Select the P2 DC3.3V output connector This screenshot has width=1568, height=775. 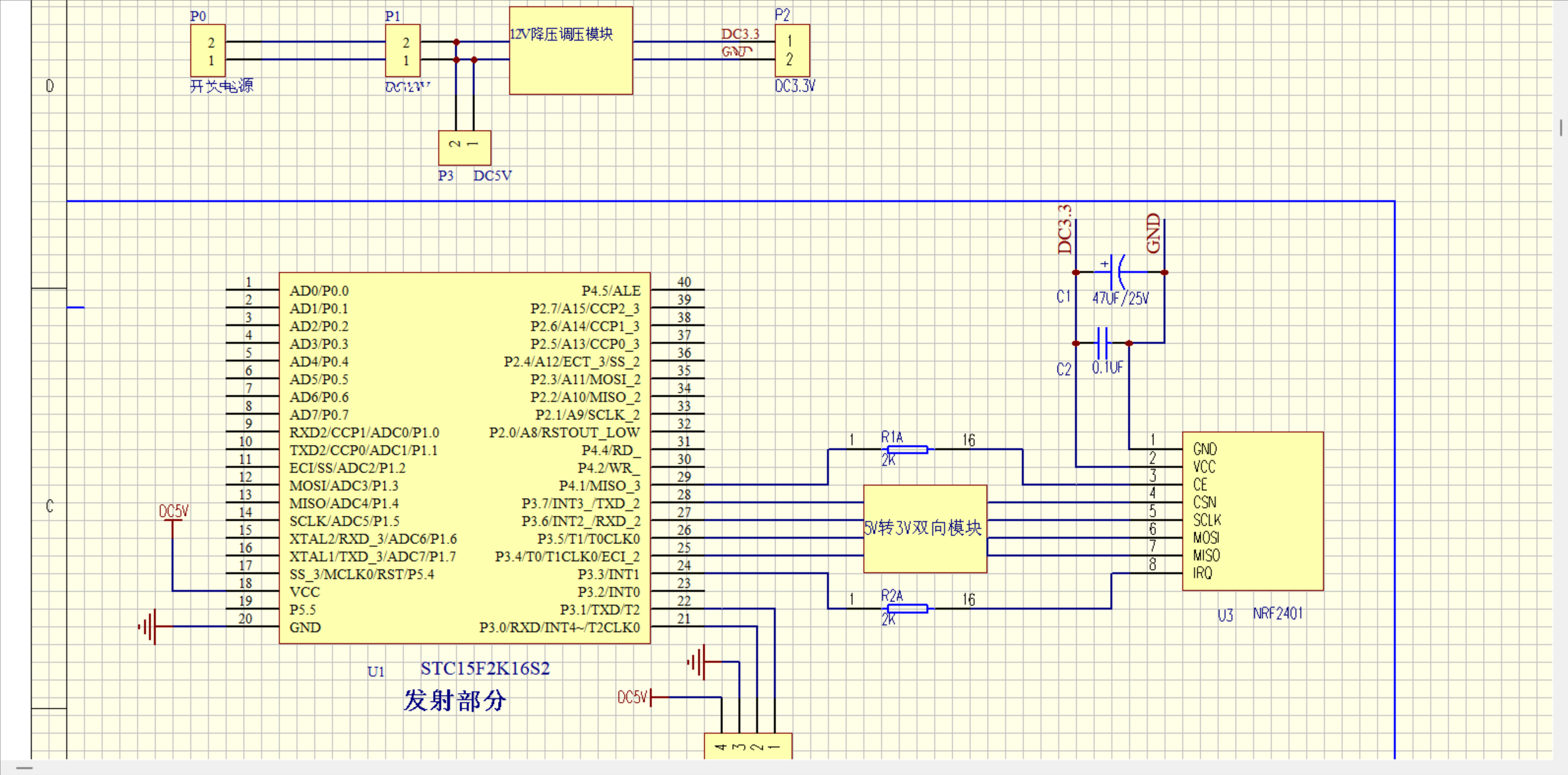792,51
